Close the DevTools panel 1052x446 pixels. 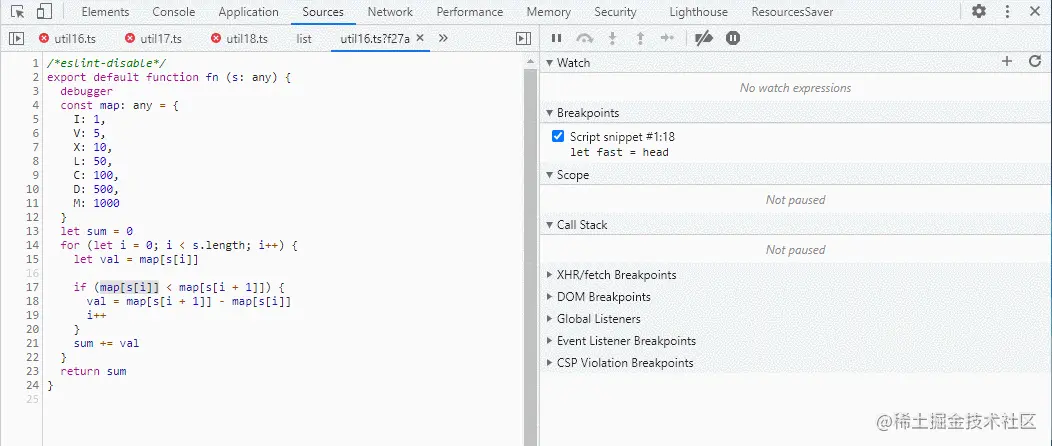click(1035, 11)
